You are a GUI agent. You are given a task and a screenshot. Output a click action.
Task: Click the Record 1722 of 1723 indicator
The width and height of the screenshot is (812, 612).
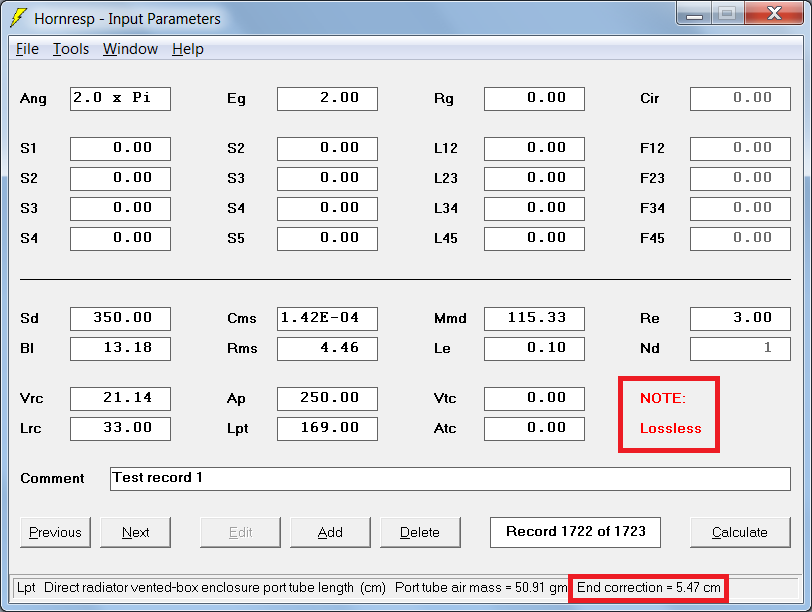(x=575, y=532)
